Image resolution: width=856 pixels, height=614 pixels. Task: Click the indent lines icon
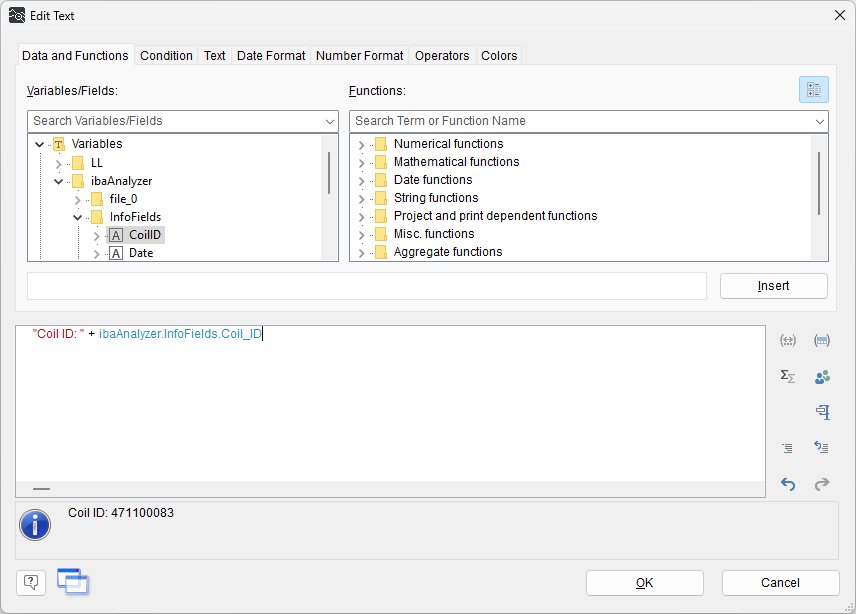[x=787, y=448]
